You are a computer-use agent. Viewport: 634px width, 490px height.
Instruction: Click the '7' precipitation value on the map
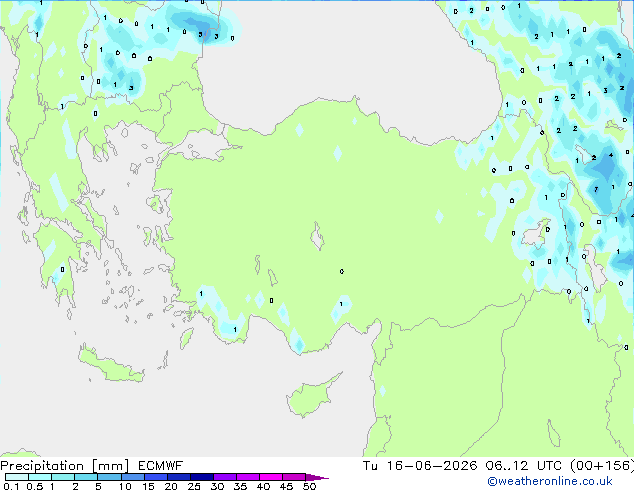(x=596, y=190)
